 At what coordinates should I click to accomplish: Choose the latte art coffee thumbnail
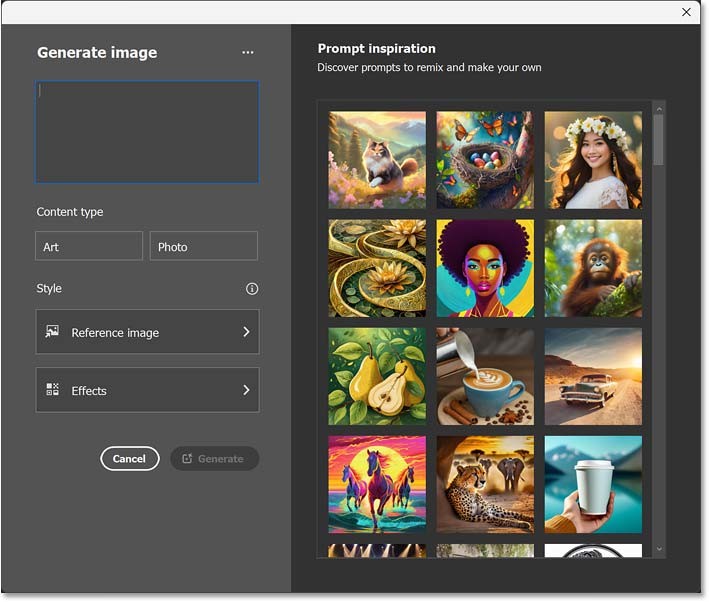(x=485, y=376)
